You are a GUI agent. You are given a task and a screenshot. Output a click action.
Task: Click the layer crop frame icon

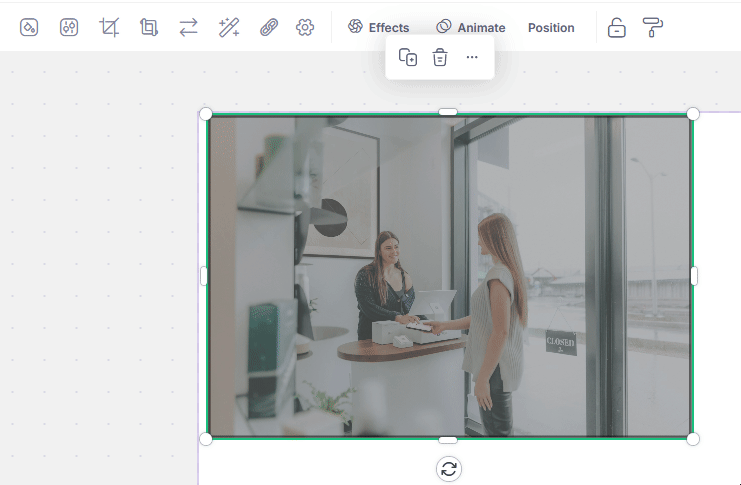[149, 27]
